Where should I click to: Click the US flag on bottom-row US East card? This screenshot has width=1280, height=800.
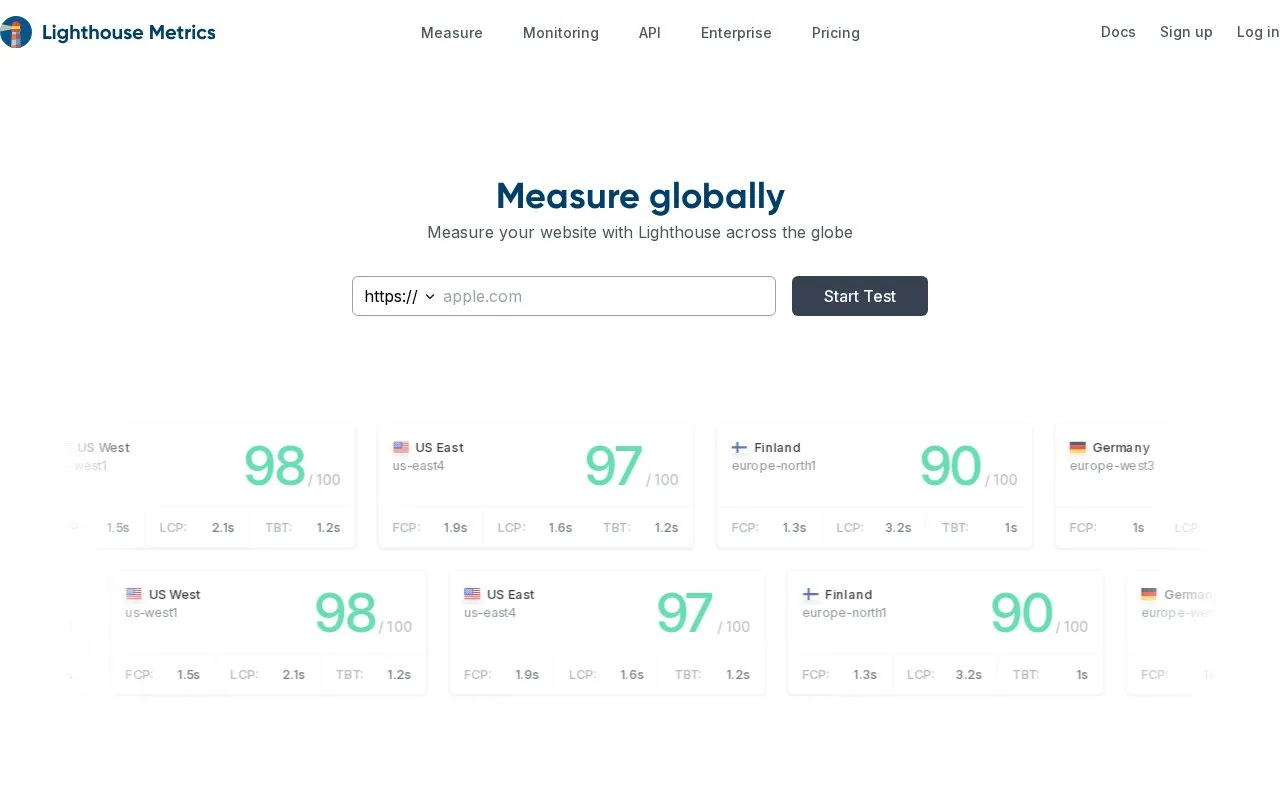click(472, 594)
